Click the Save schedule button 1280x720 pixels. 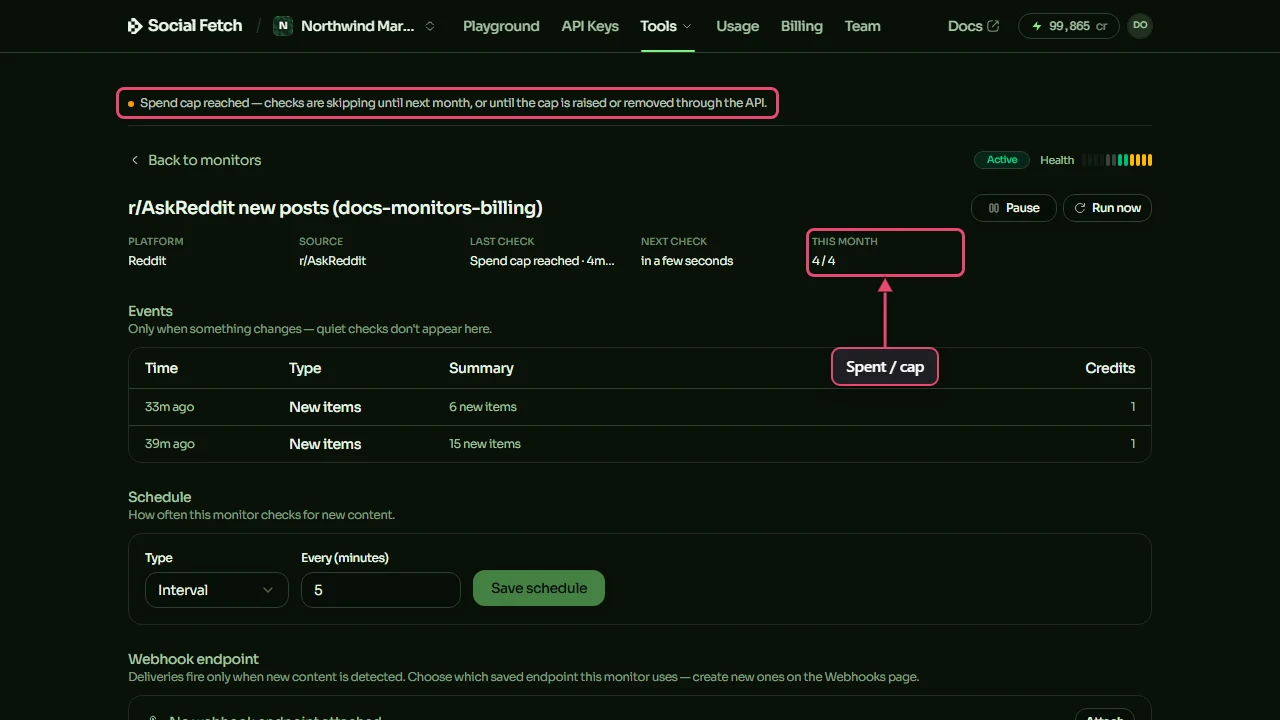[x=539, y=588]
